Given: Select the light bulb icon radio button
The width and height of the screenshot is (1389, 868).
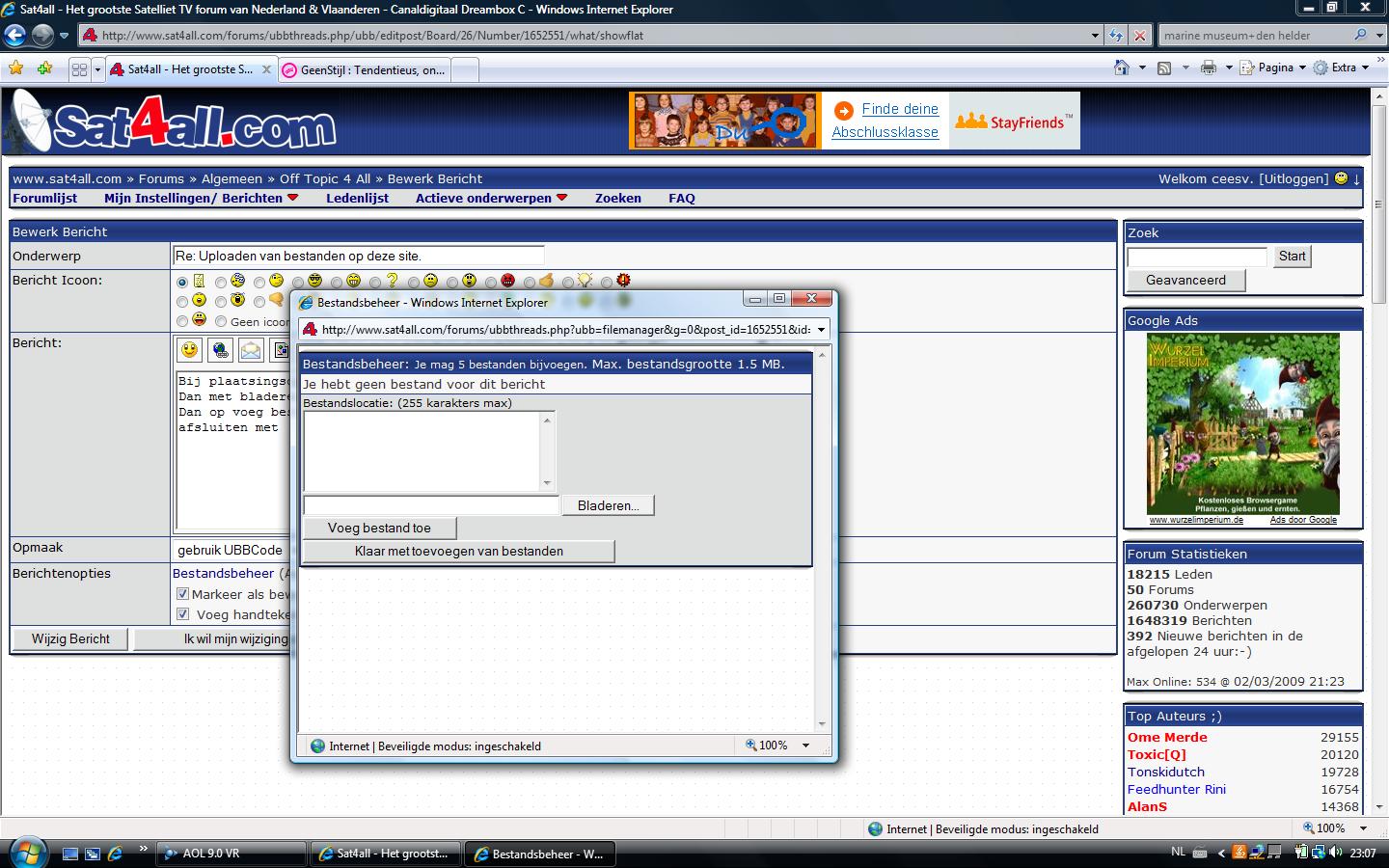Looking at the screenshot, I should click(568, 283).
